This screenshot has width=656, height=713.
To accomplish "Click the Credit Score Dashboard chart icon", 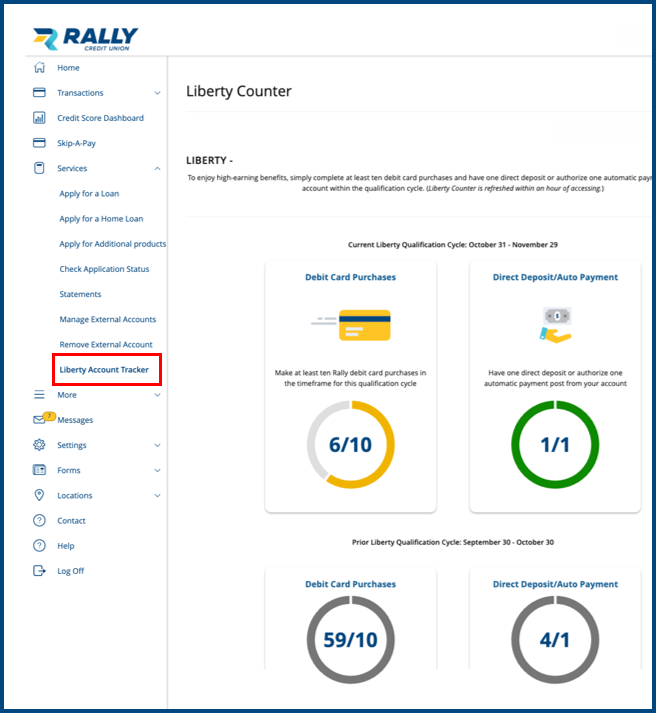I will (x=40, y=118).
